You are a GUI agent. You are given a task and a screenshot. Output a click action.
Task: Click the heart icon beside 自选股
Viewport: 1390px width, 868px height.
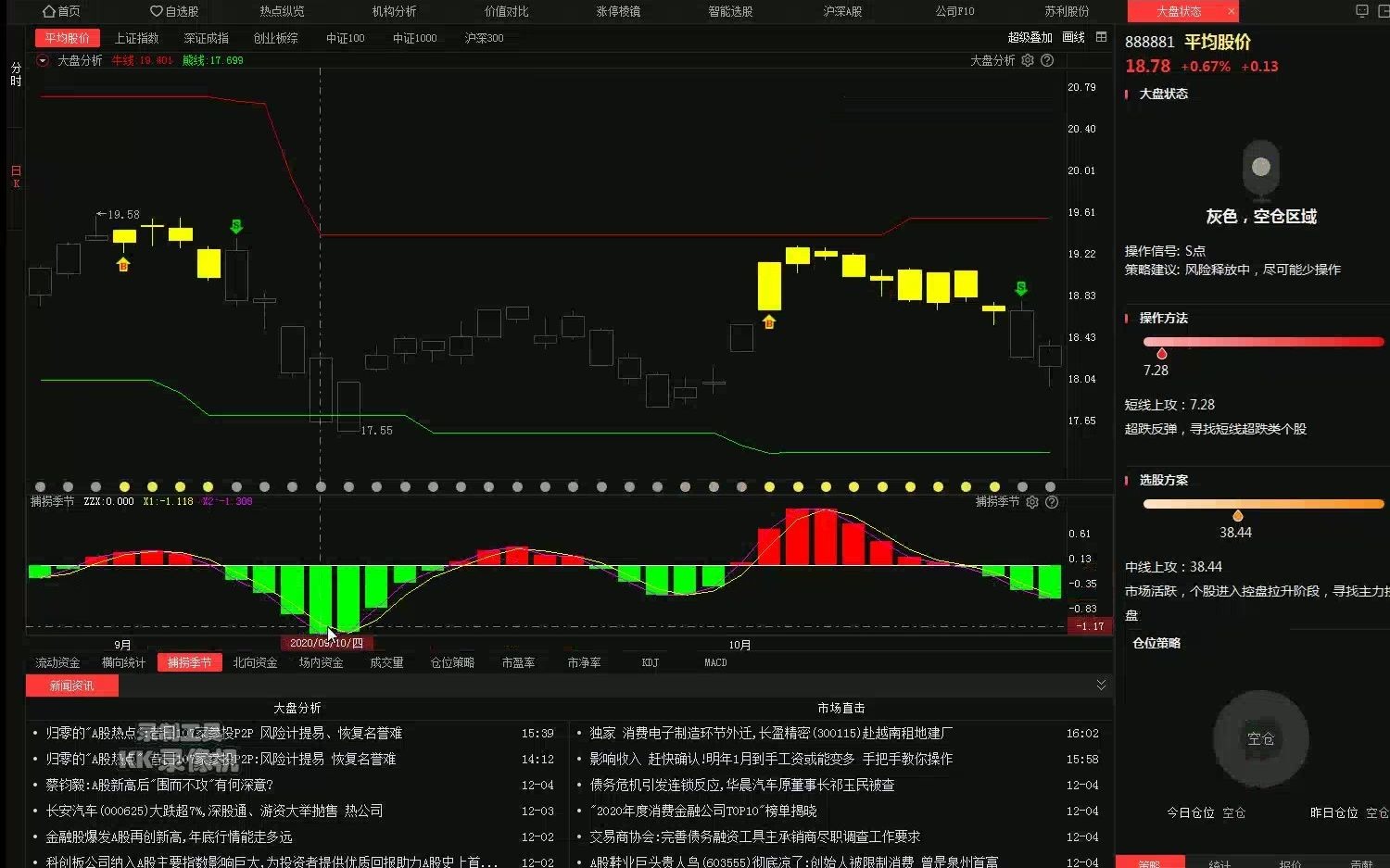click(x=156, y=11)
